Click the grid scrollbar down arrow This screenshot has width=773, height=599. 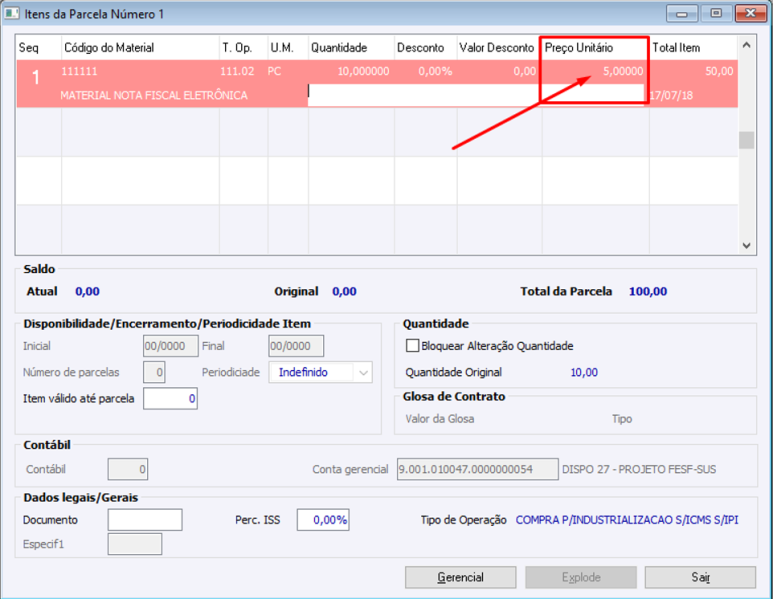coord(746,246)
